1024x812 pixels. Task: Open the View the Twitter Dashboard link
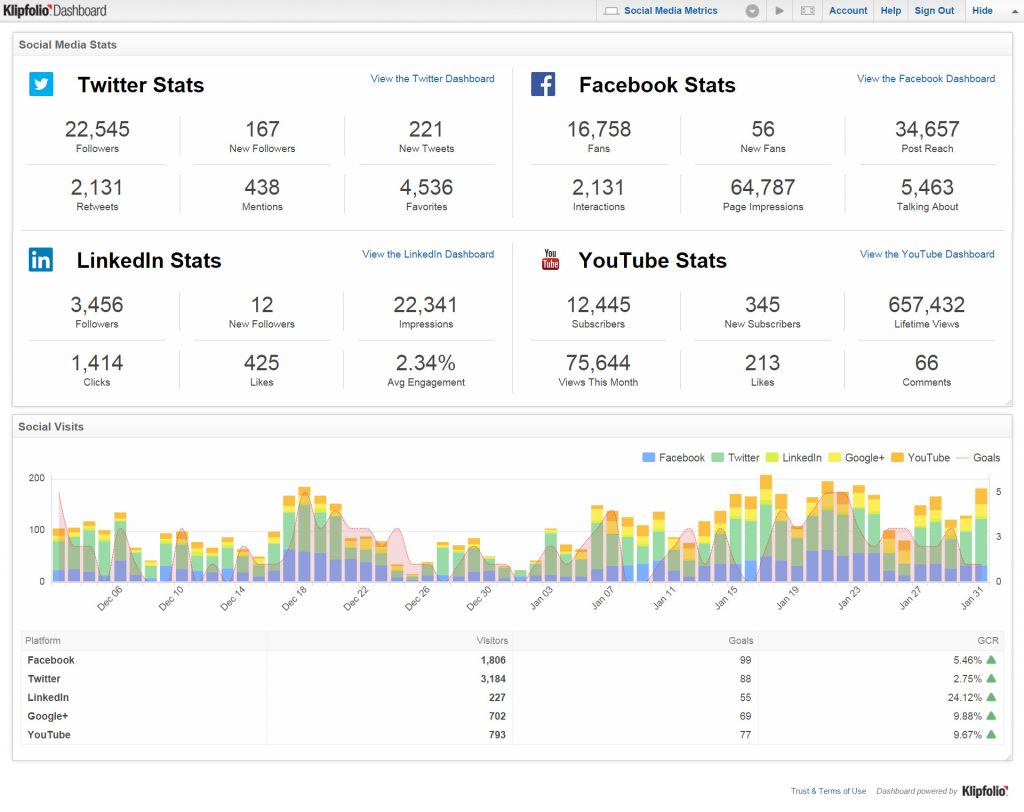point(432,78)
